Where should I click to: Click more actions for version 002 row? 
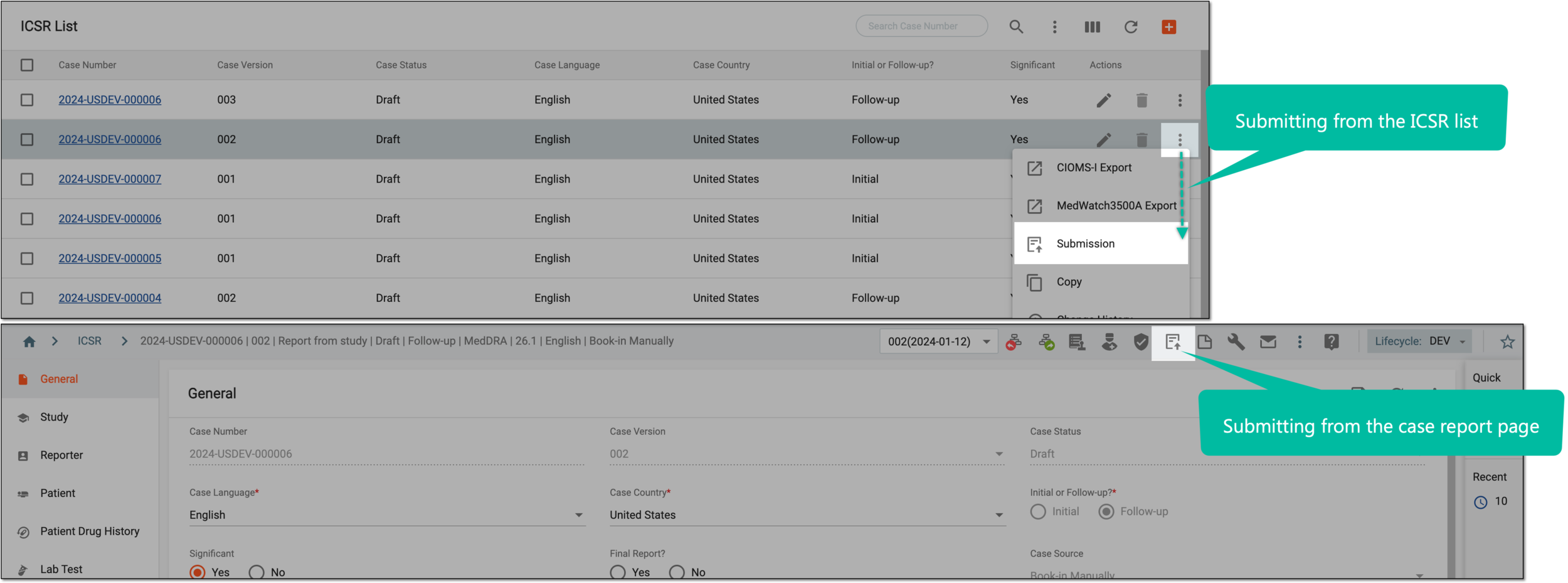pyautogui.click(x=1180, y=139)
